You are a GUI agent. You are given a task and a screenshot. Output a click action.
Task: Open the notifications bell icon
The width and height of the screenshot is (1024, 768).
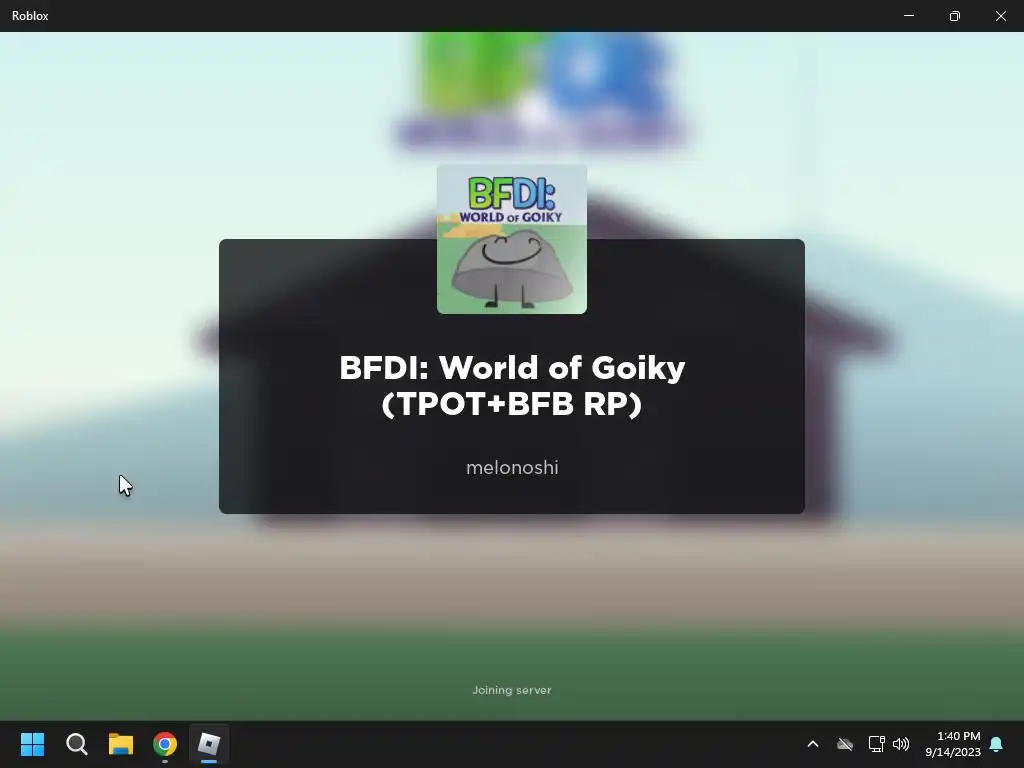997,744
